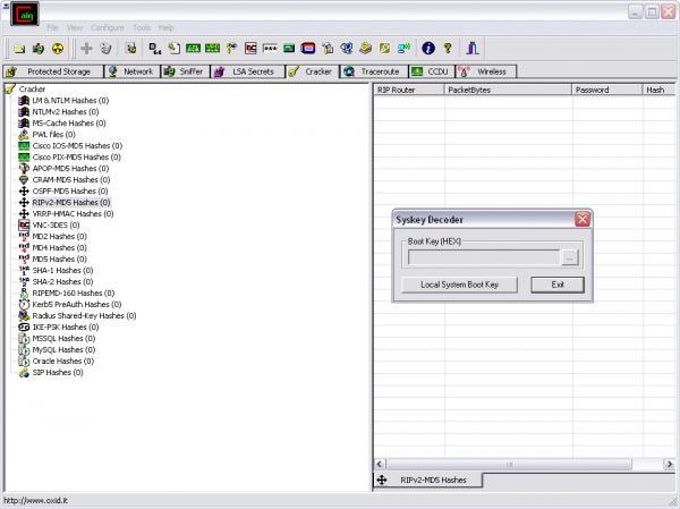
Task: Click the yellow question mark help icon
Action: click(x=448, y=48)
